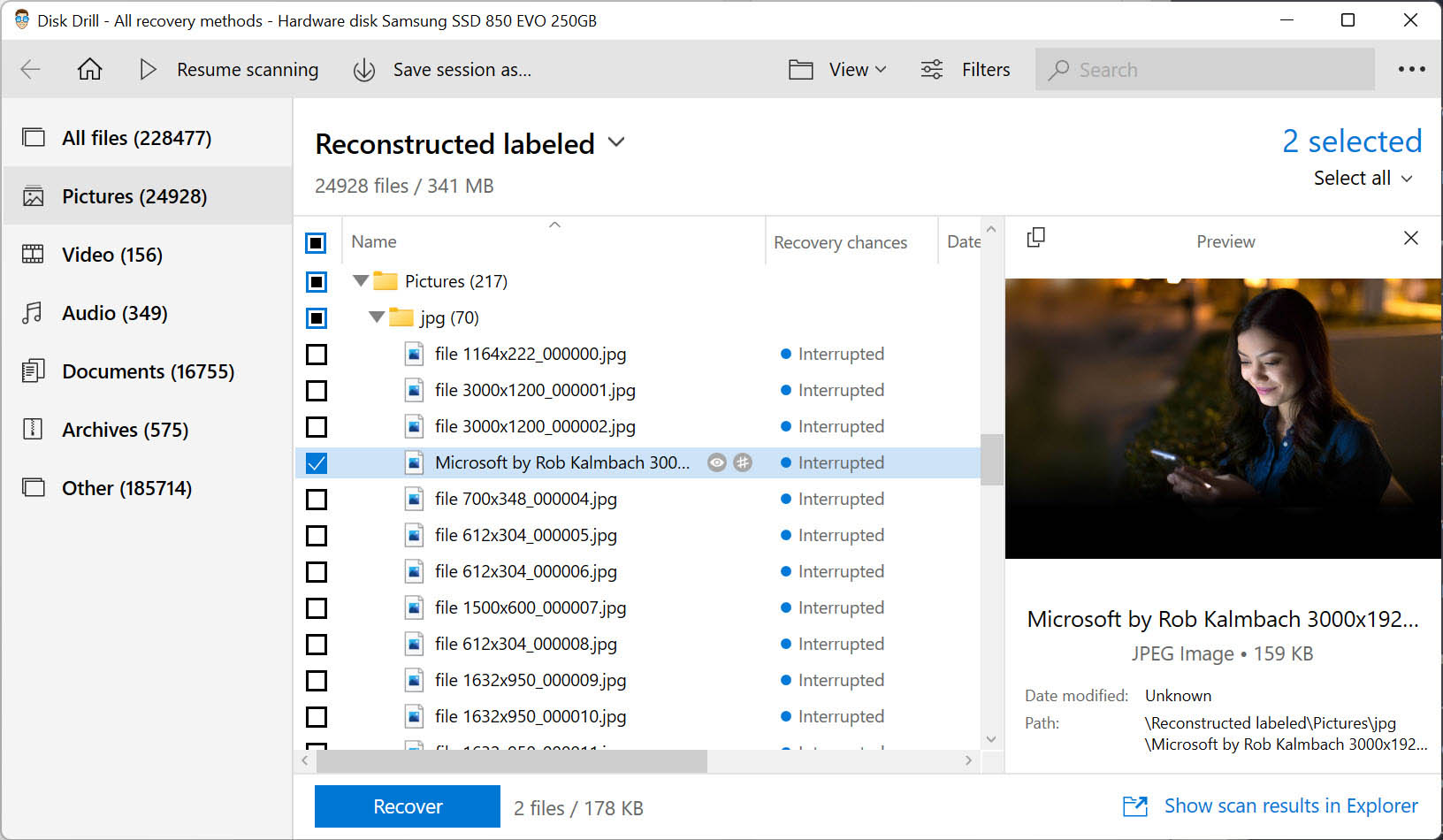Select Video (156) category
Image resolution: width=1443 pixels, height=840 pixels.
point(147,255)
